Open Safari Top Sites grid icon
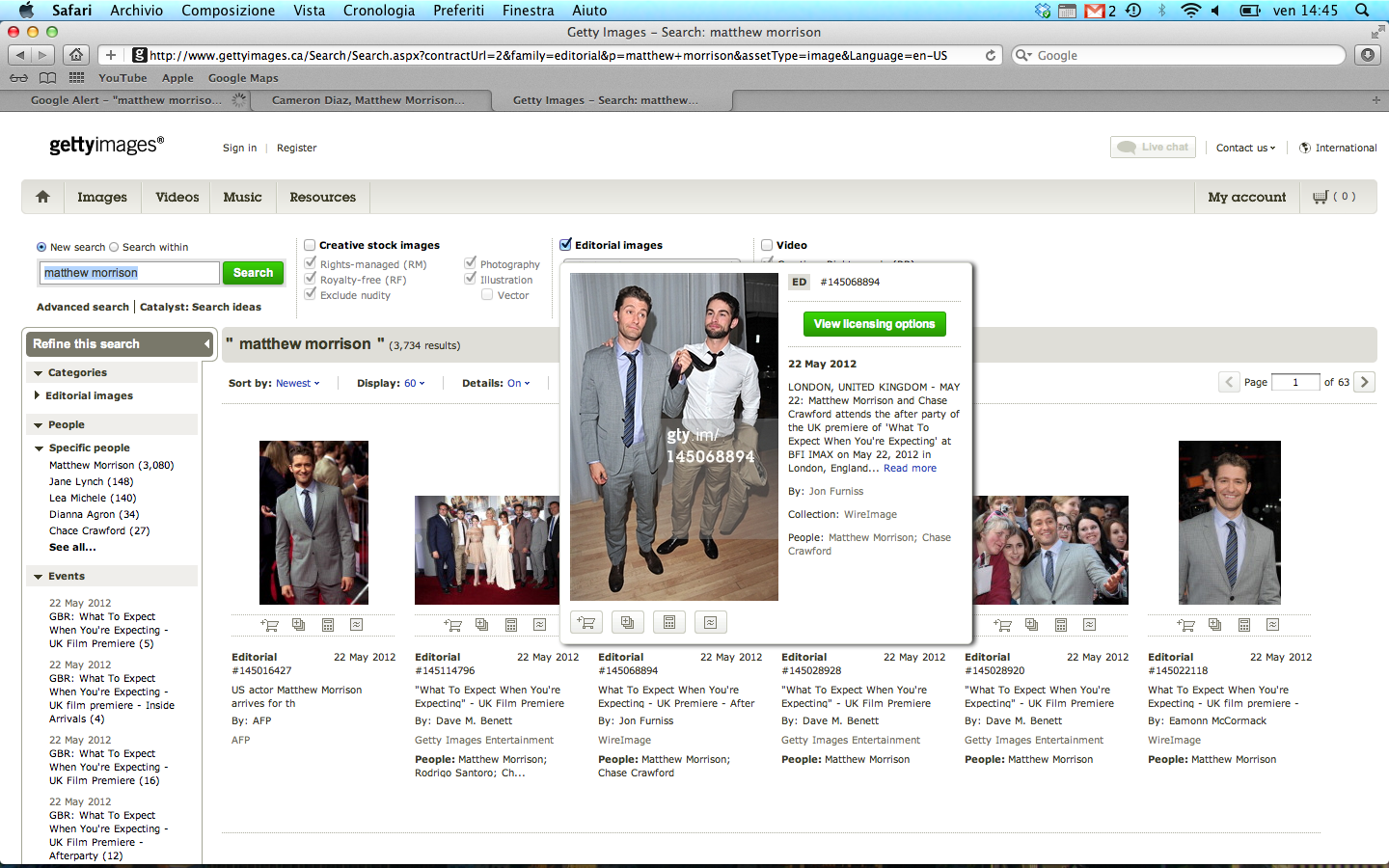 76,78
